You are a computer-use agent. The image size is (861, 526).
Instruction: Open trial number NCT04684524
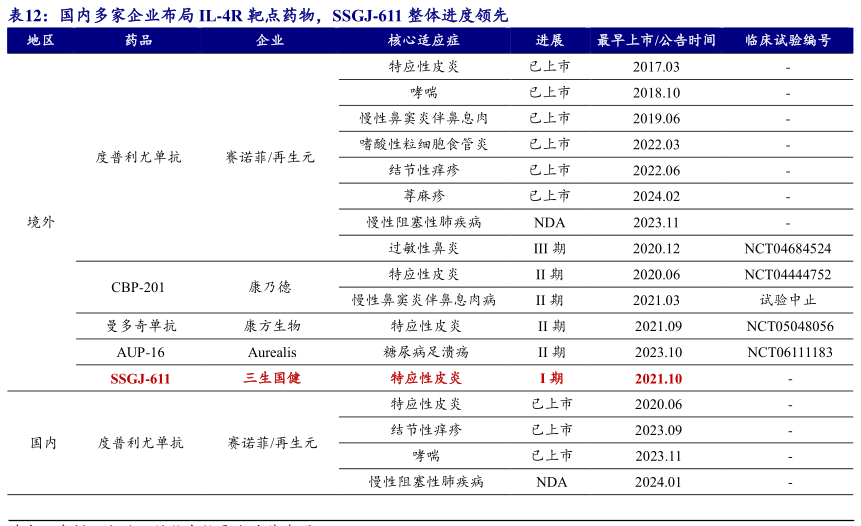788,248
